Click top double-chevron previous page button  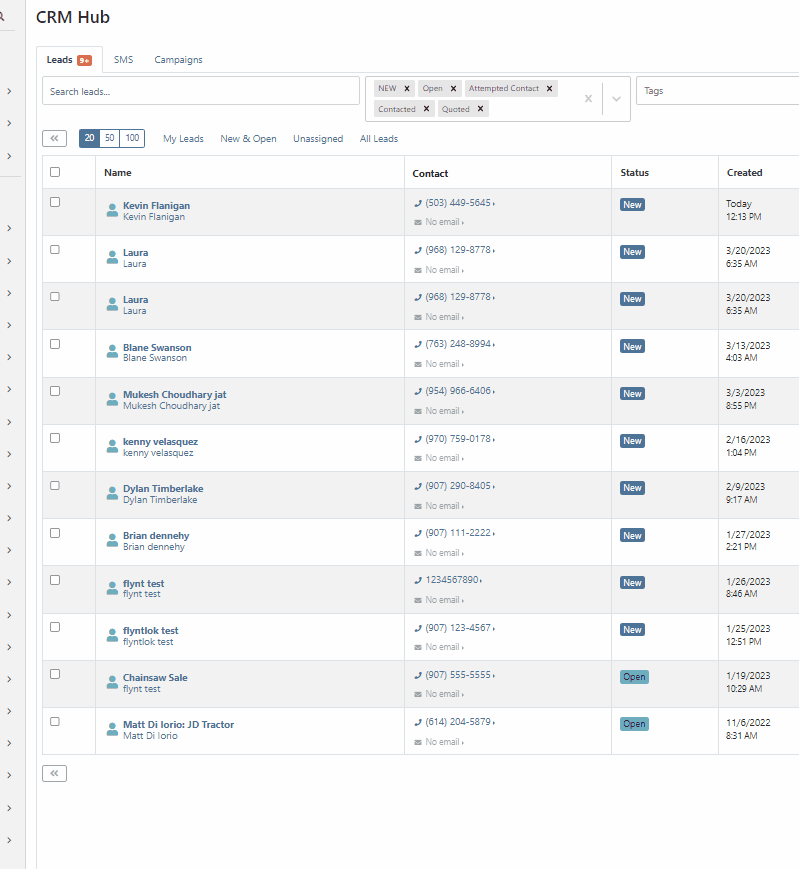(x=54, y=139)
